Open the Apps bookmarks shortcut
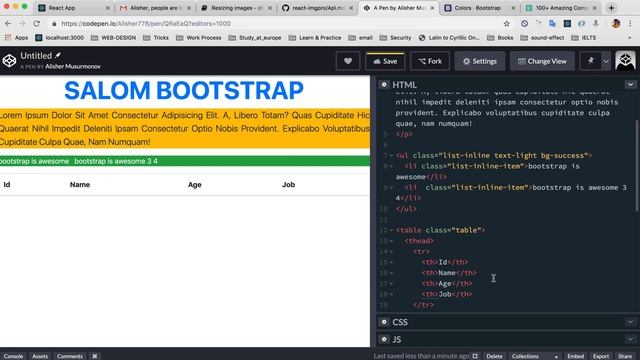 (16, 38)
